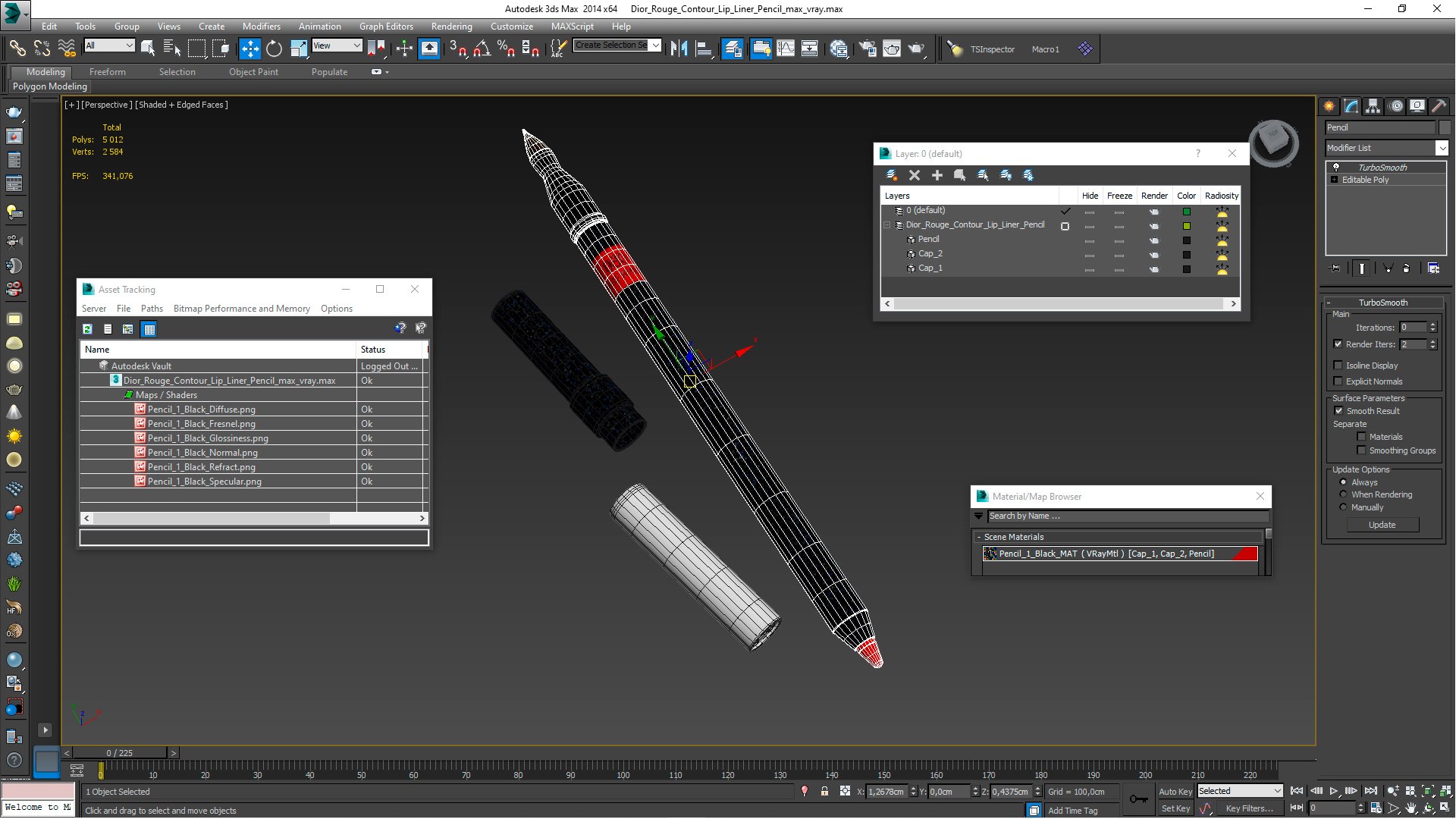Expand the Editable Poly sub-objects

(1335, 180)
